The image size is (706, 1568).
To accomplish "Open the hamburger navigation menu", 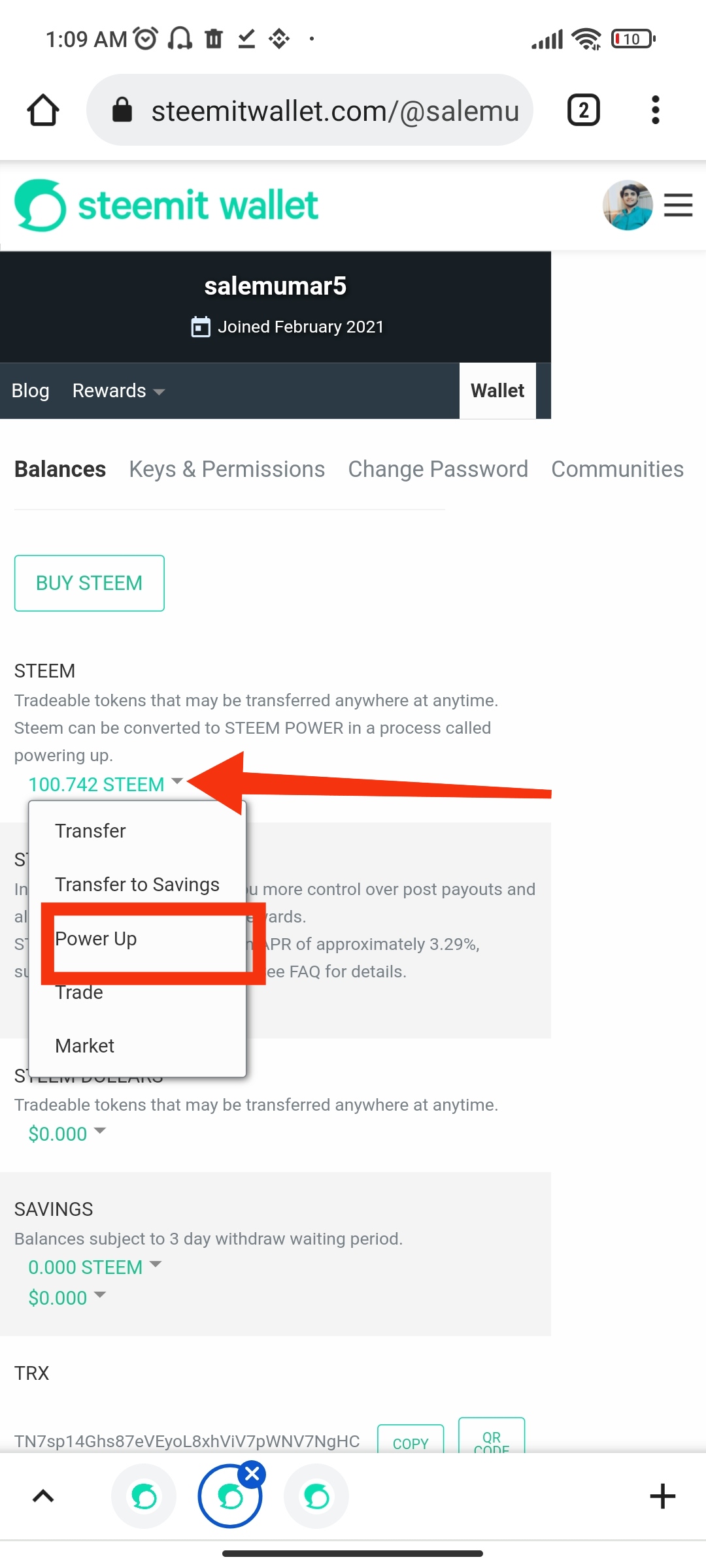I will click(x=678, y=205).
